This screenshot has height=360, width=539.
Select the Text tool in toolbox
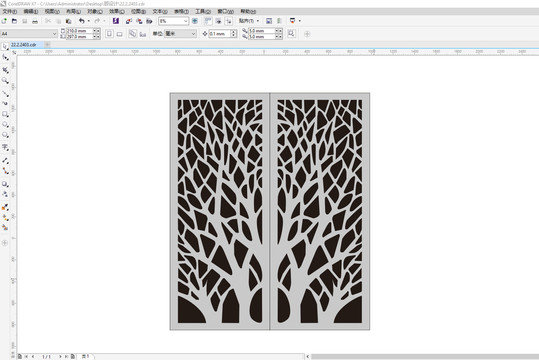(x=5, y=147)
